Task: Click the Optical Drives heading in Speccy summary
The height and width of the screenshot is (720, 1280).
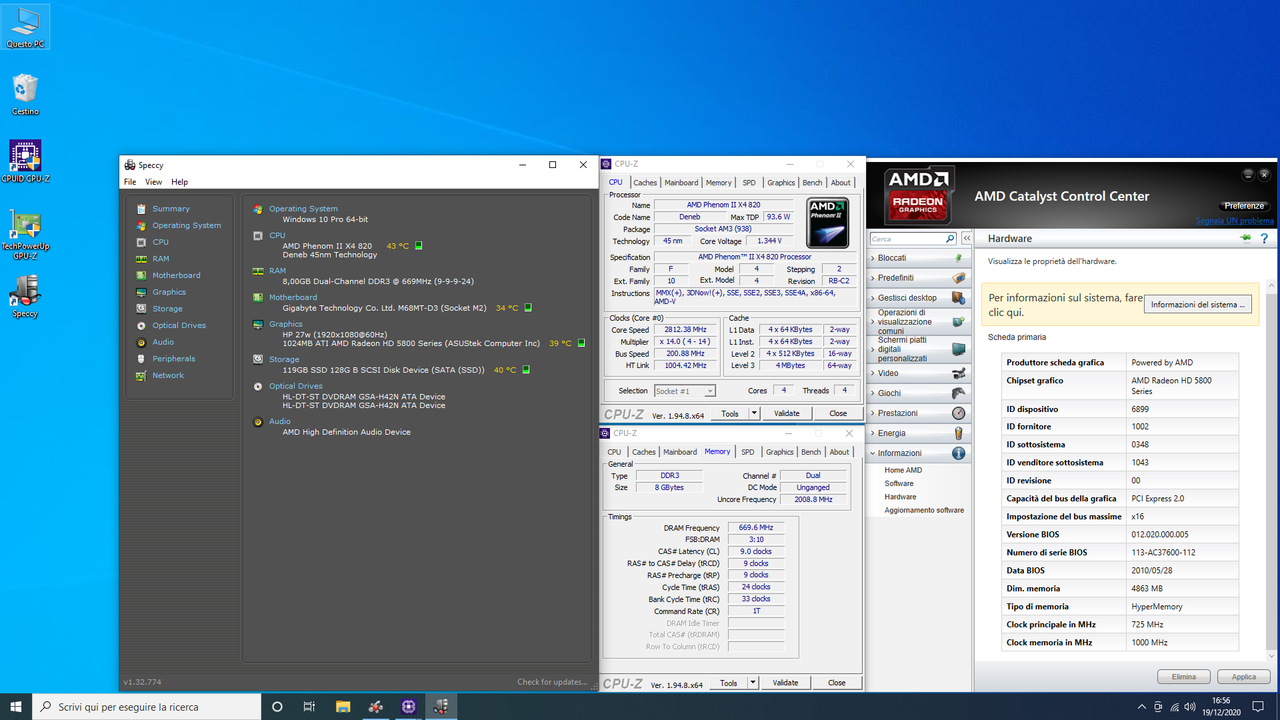Action: pyautogui.click(x=296, y=385)
